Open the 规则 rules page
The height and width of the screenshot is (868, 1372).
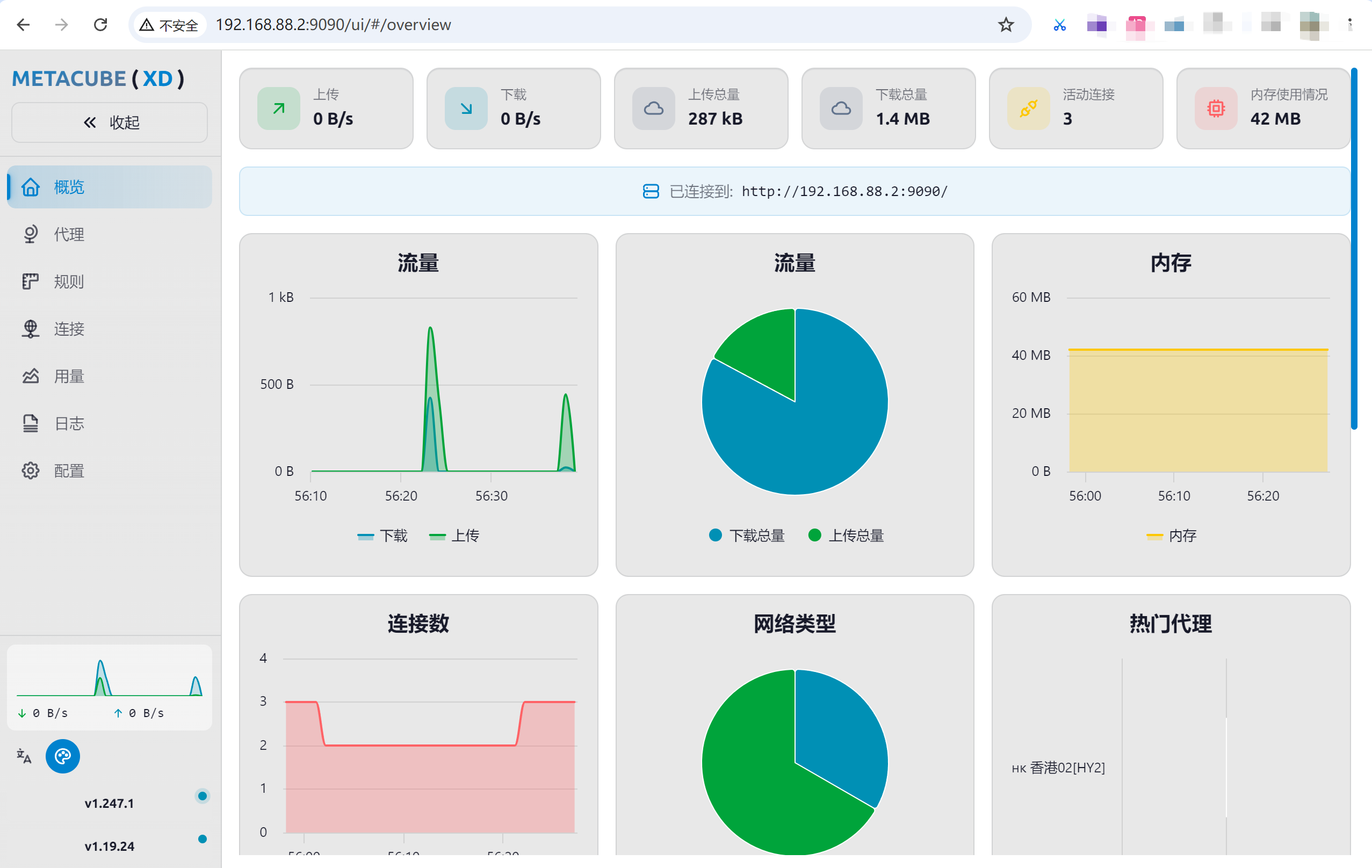click(x=110, y=281)
